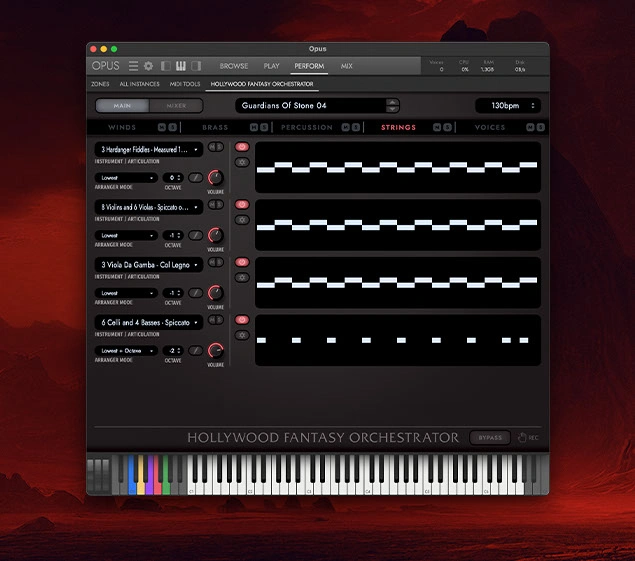Toggle the left sidebar panel icon
Screen dimensions: 635x561
click(166, 66)
